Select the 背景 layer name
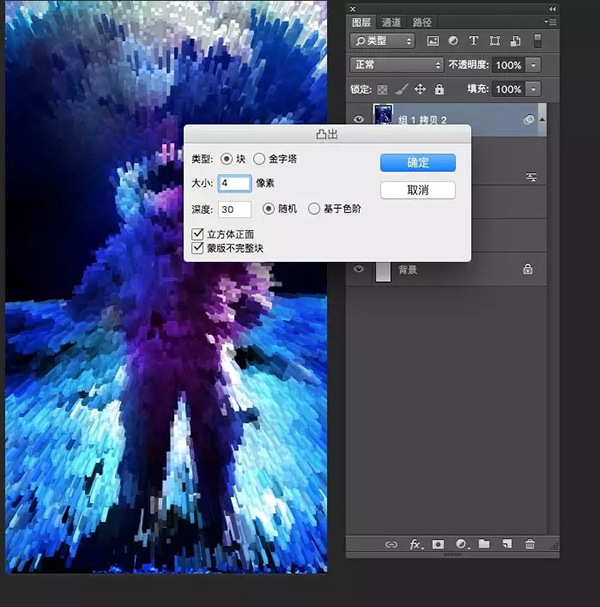The height and width of the screenshot is (607, 600). coord(408,270)
